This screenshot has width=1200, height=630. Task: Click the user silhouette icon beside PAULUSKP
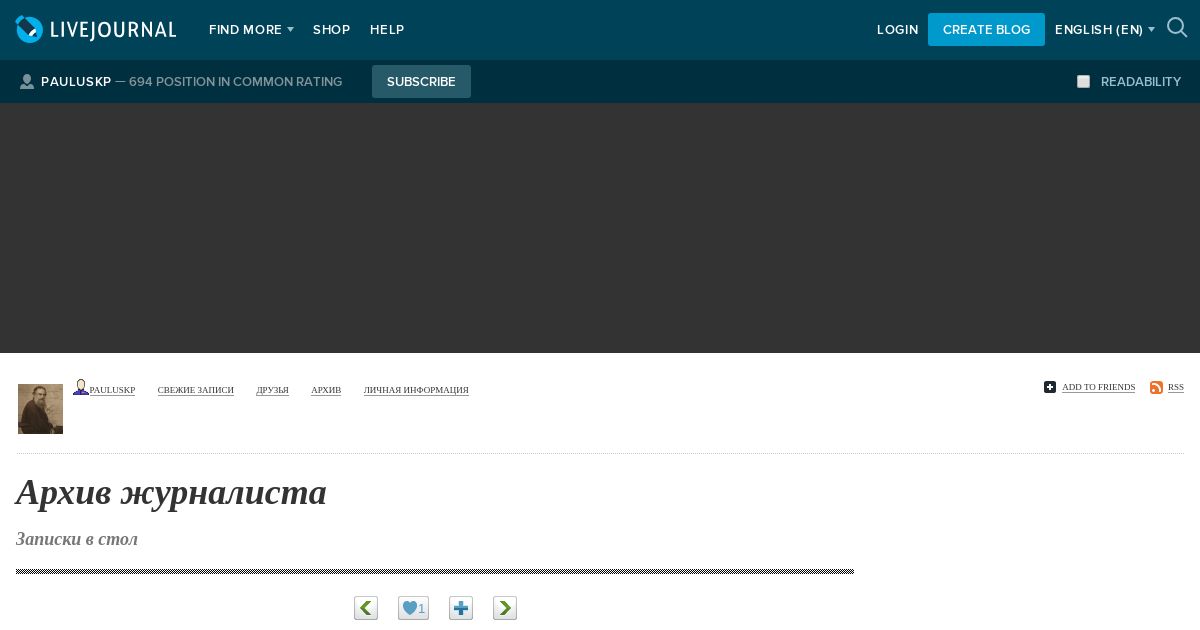[x=27, y=82]
